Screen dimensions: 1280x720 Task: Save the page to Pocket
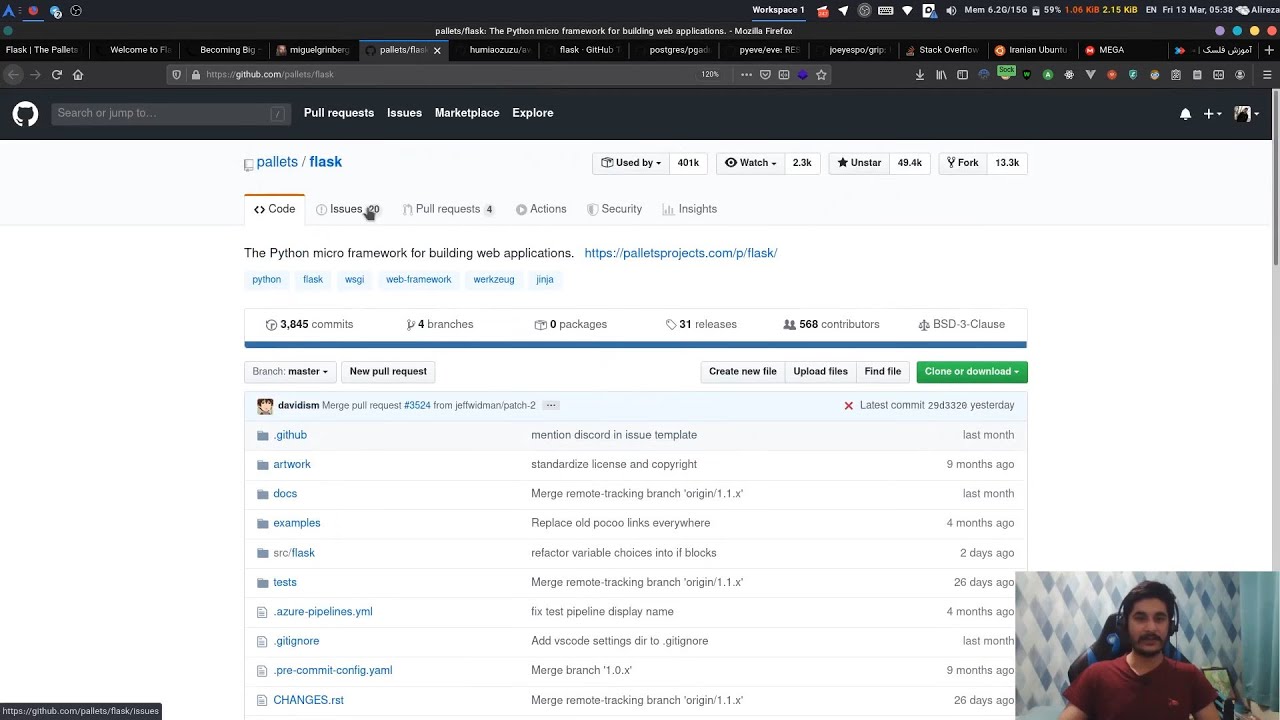(x=765, y=74)
